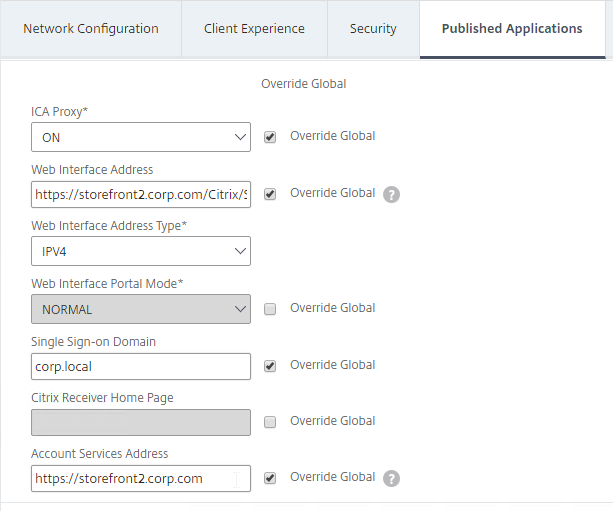Click the Single Sign-on Domain label

[93, 342]
